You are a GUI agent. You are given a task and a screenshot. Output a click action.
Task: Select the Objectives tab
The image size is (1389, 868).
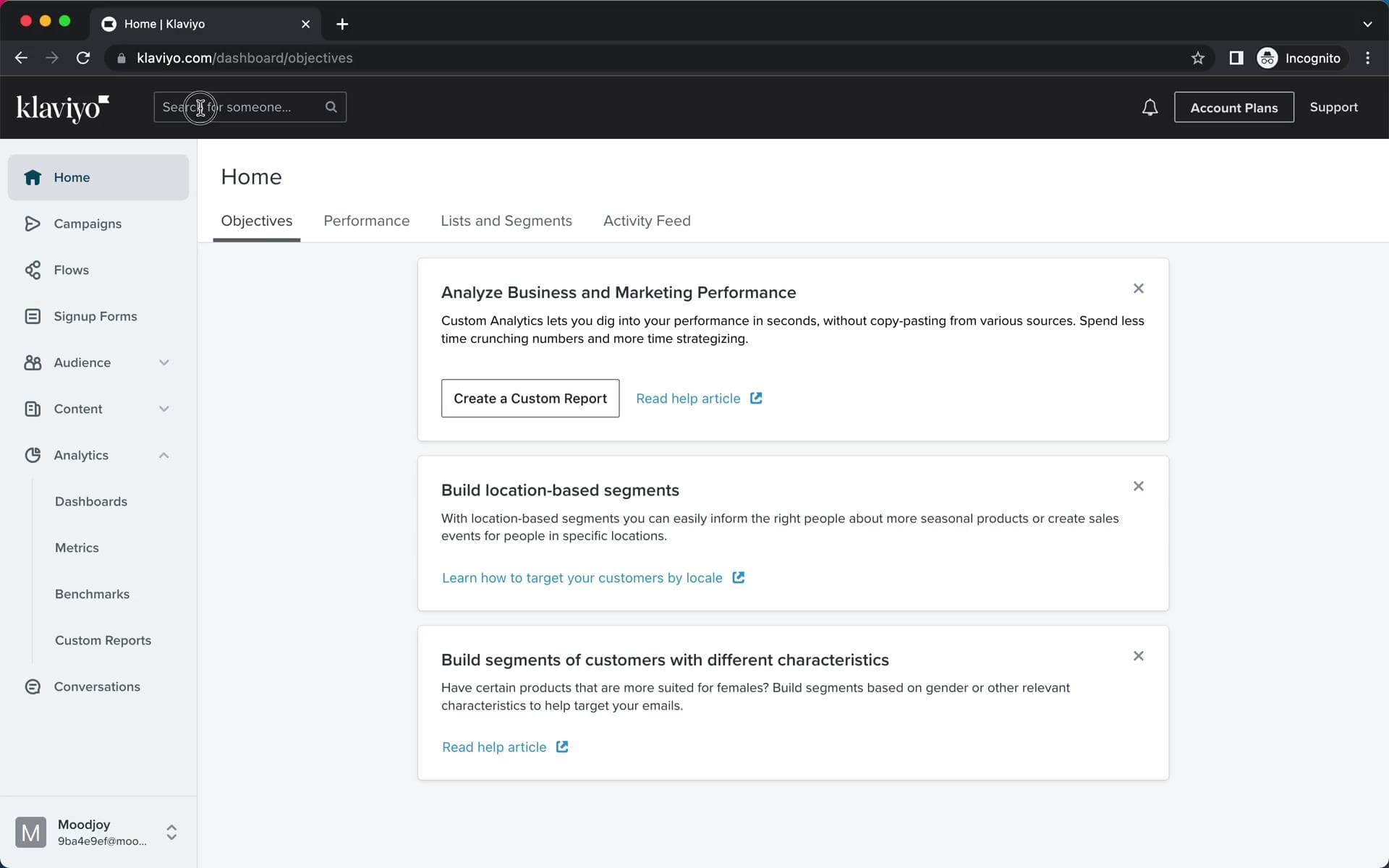tap(257, 221)
